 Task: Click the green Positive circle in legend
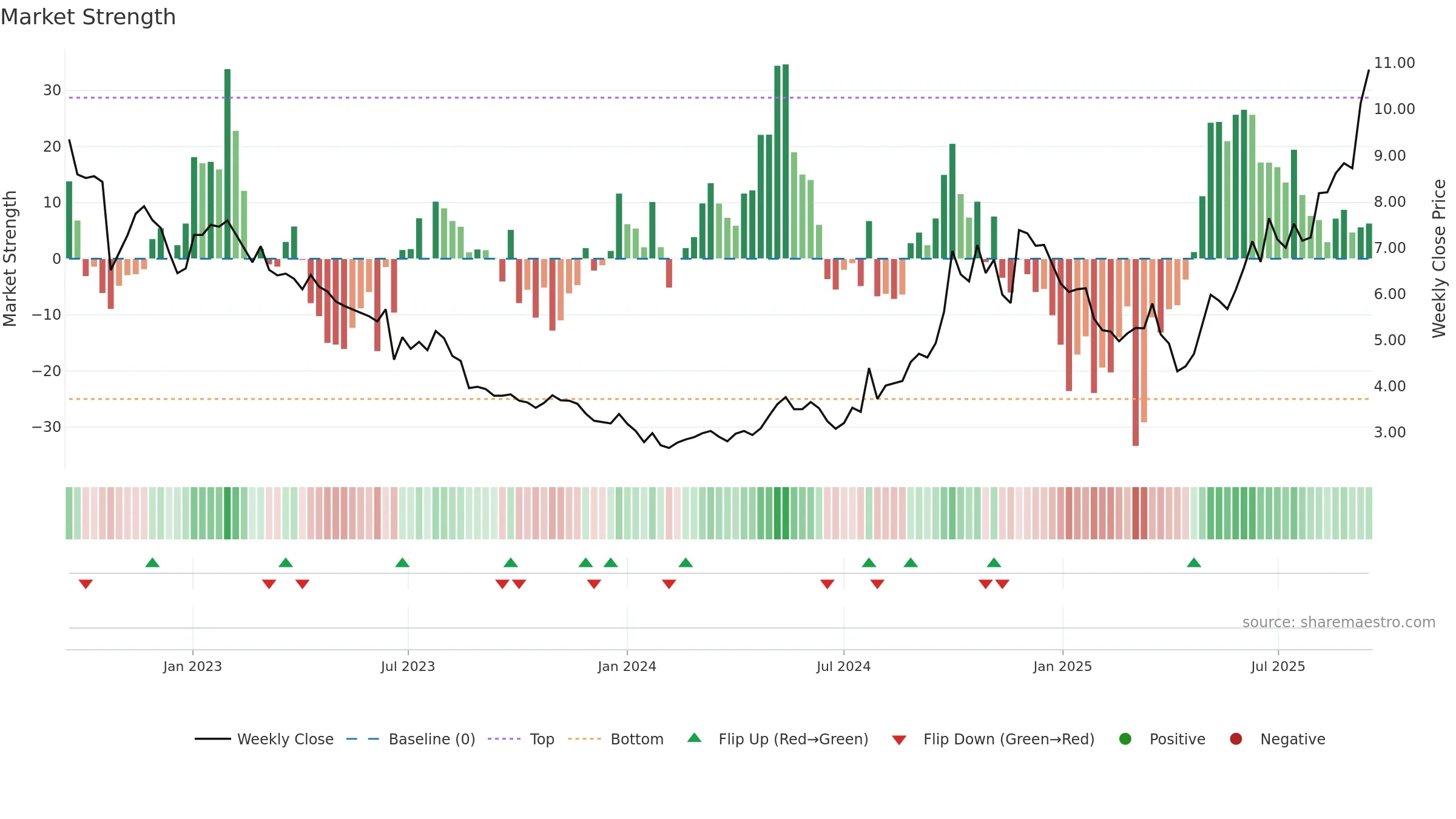[x=1125, y=739]
